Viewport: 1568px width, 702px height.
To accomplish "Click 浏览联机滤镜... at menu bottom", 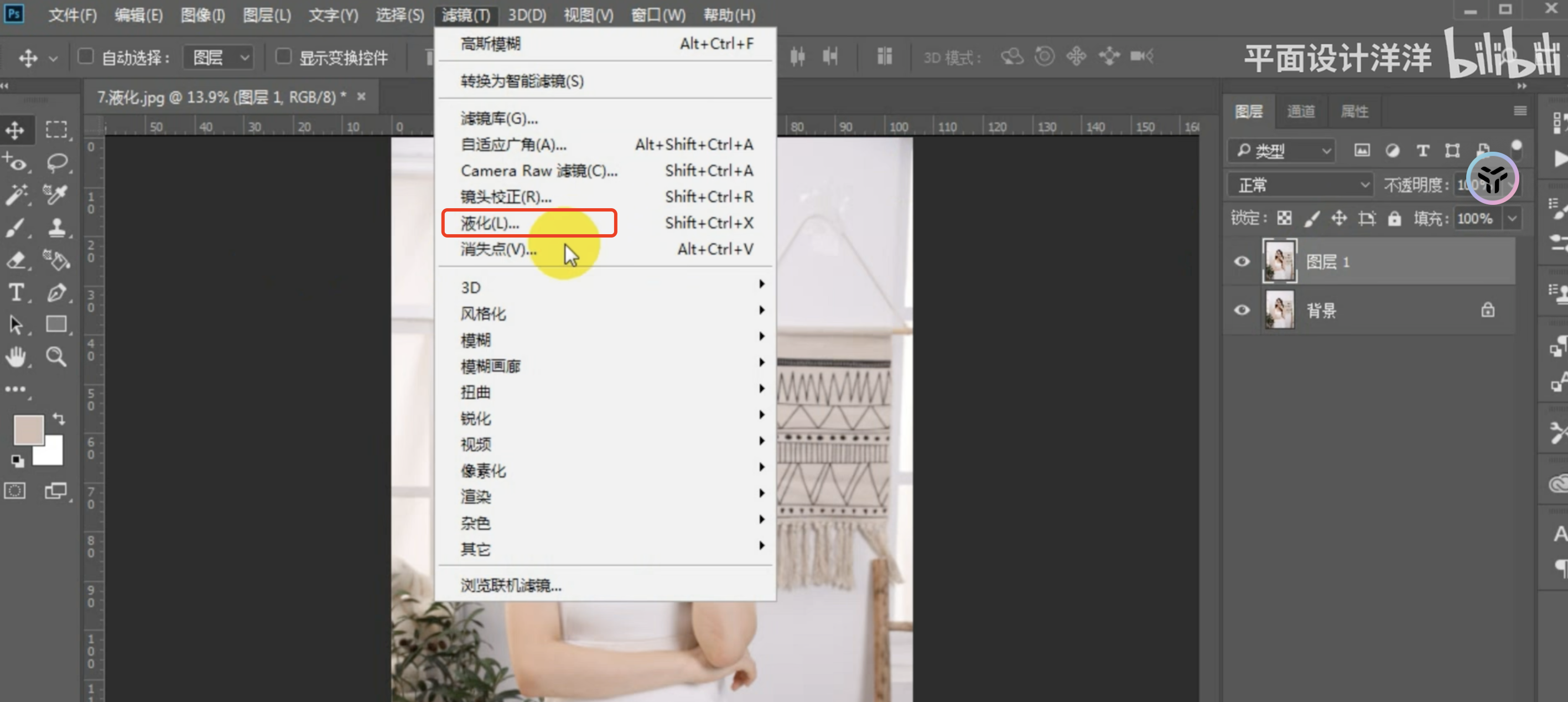I will pos(511,585).
